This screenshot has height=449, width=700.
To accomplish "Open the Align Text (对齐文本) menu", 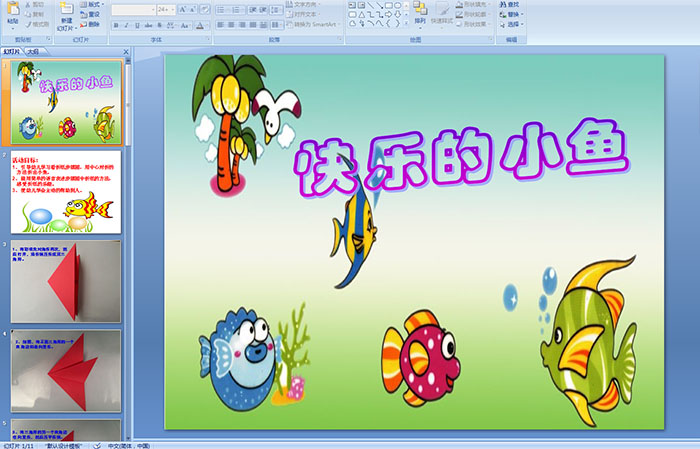I will point(303,14).
